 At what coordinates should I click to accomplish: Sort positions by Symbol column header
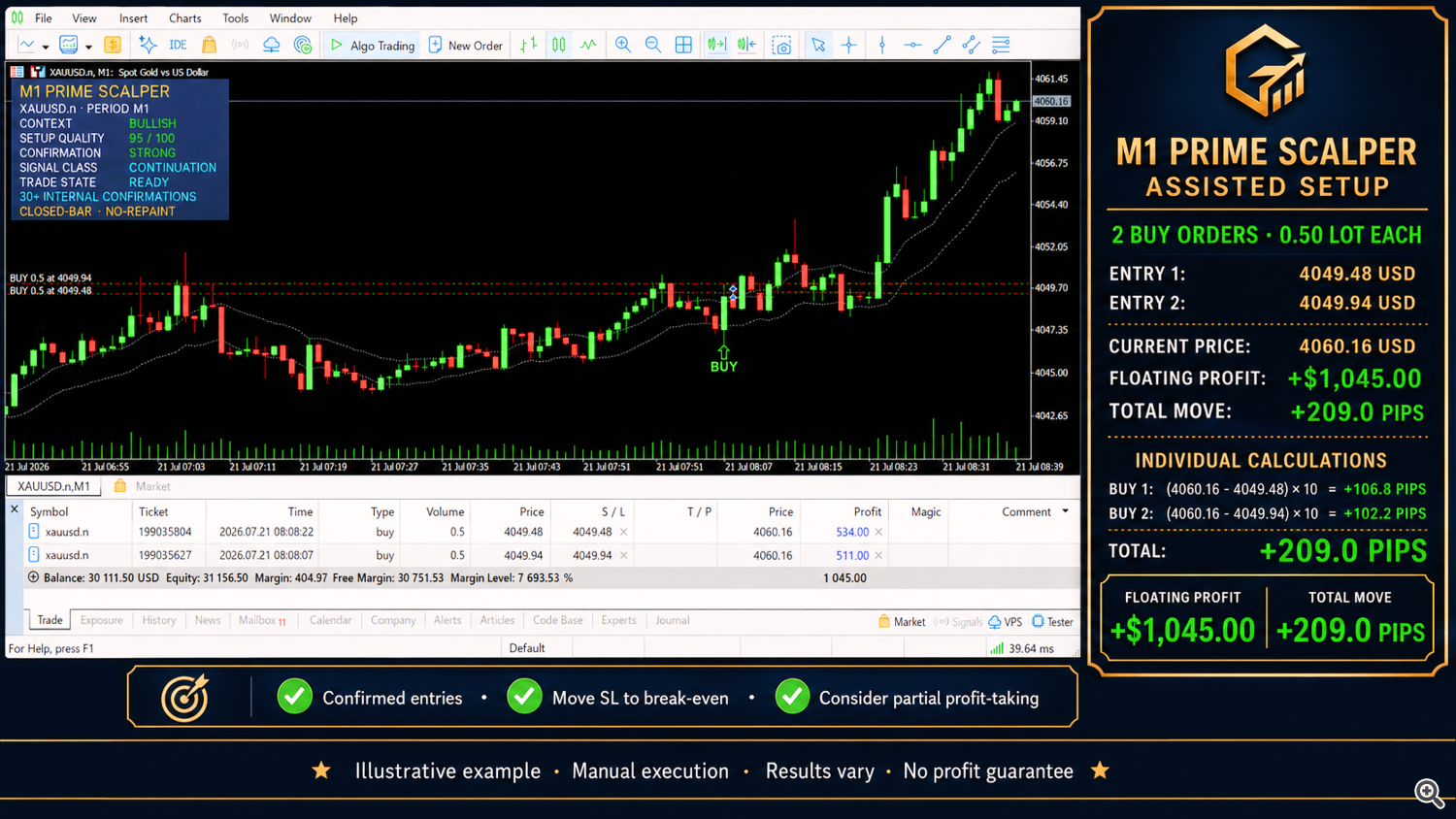49,511
